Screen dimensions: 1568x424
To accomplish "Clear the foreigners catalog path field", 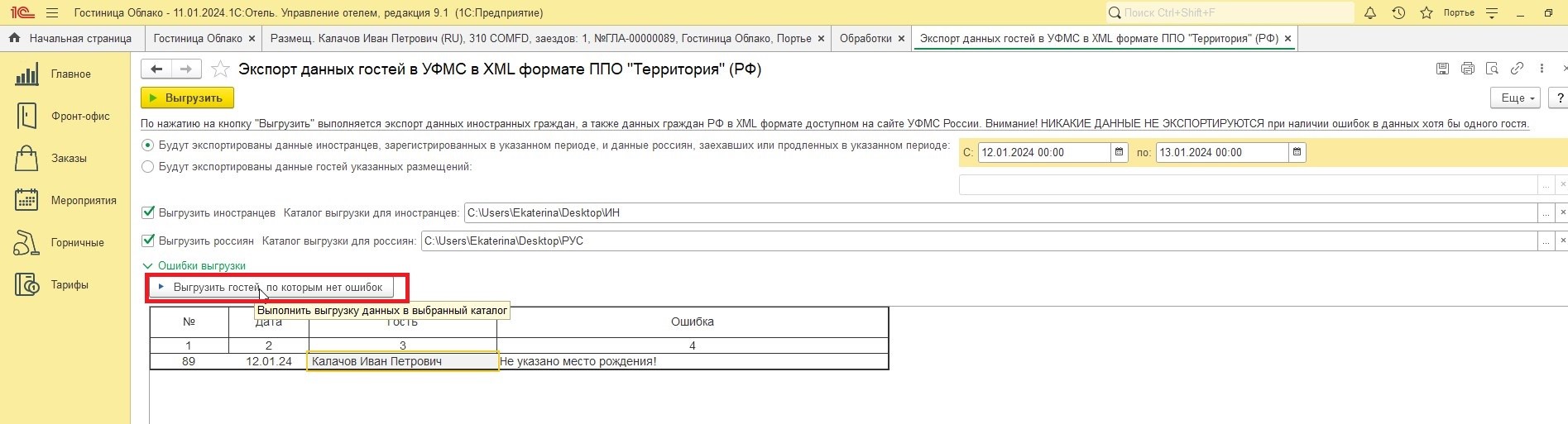I will click(1561, 213).
